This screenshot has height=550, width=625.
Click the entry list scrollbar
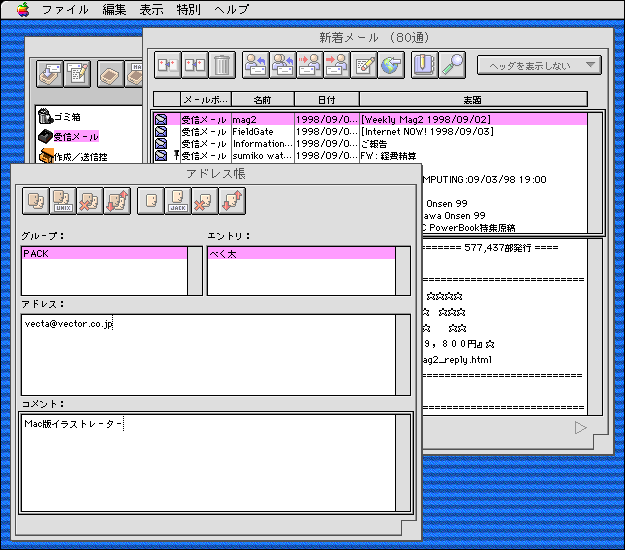(x=403, y=271)
